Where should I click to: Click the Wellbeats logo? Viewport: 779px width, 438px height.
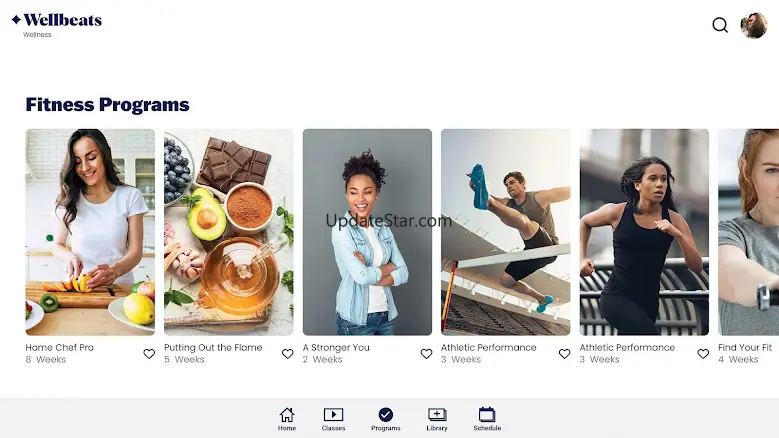[57, 20]
